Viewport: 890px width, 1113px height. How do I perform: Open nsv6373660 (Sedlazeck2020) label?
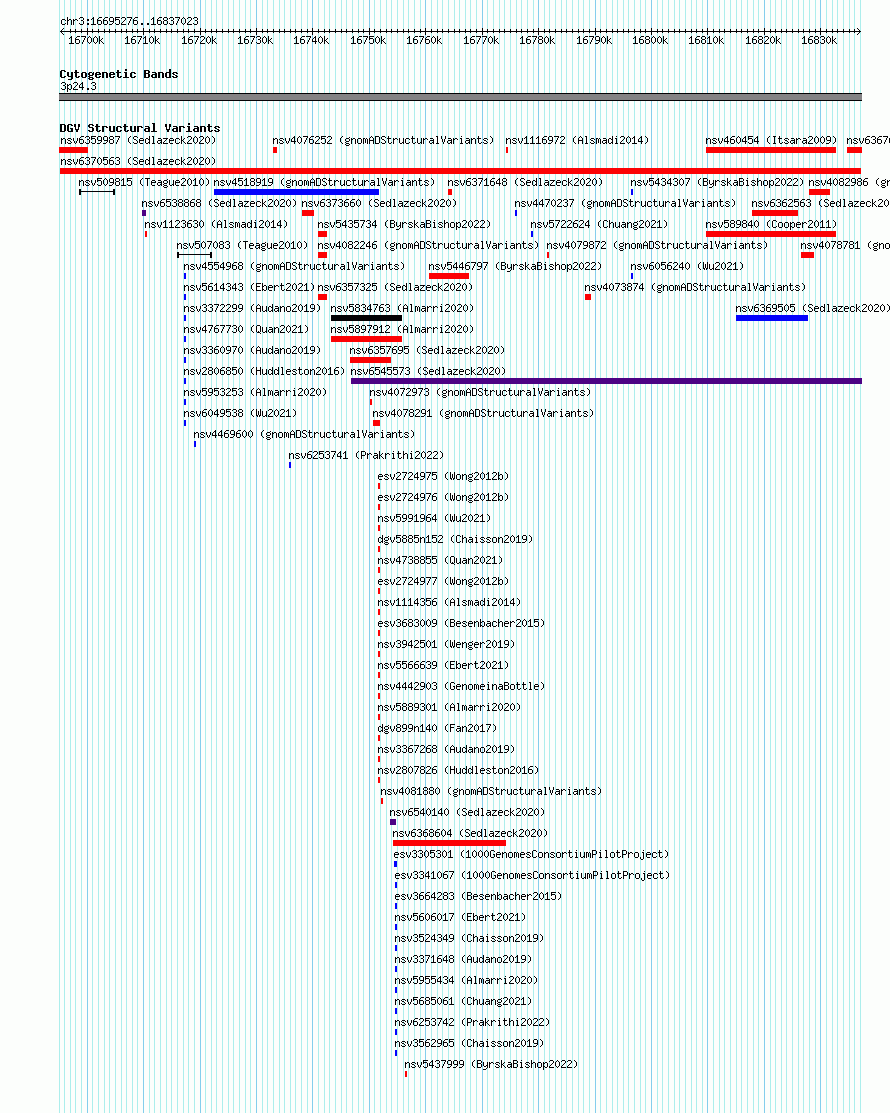(x=379, y=203)
